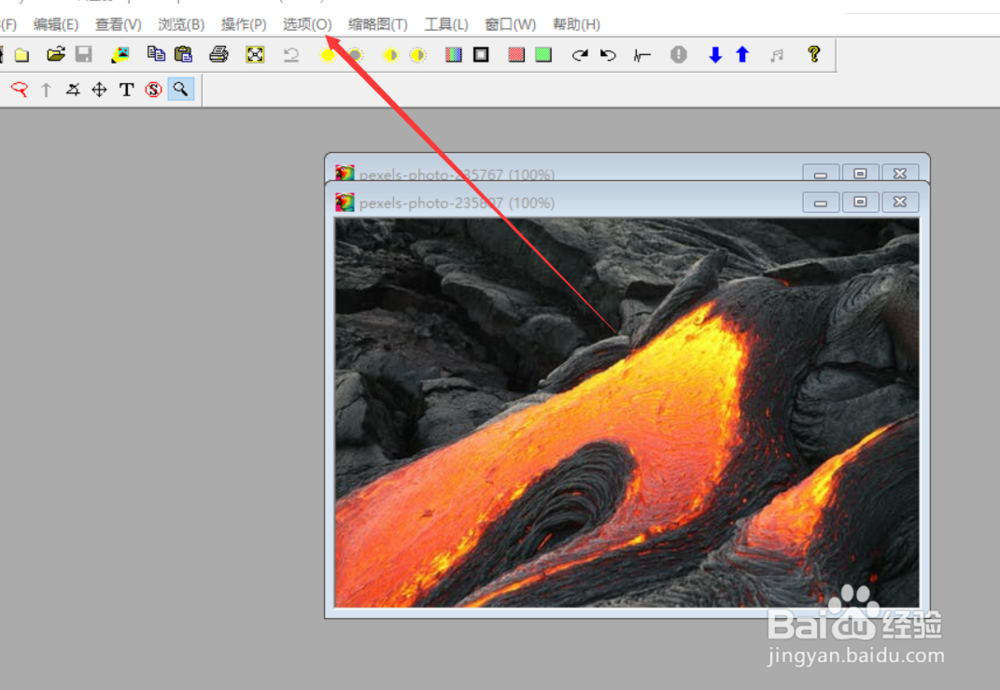Open the 操作(P) menu

pyautogui.click(x=244, y=24)
